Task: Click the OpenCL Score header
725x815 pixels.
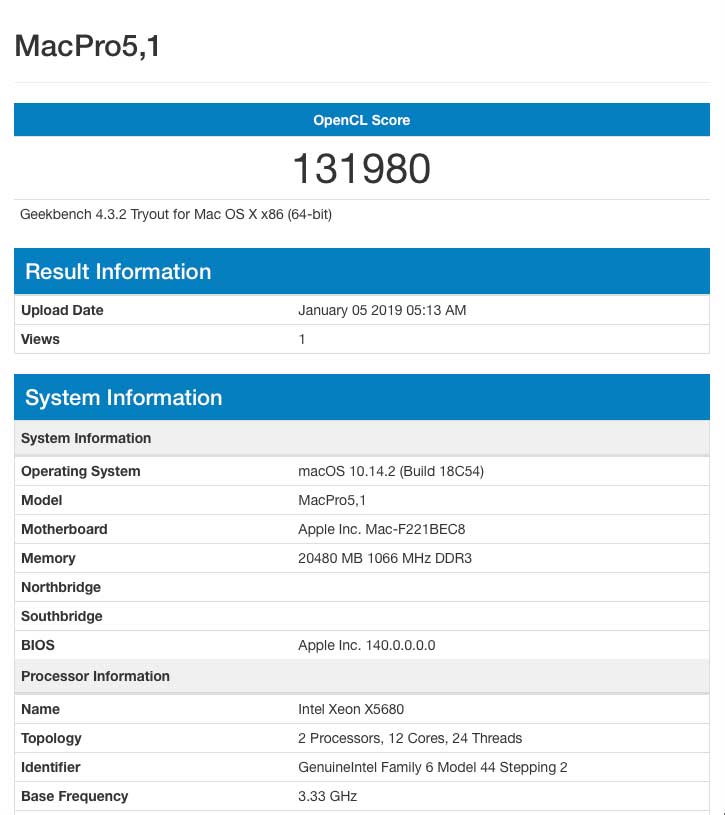Action: point(362,120)
